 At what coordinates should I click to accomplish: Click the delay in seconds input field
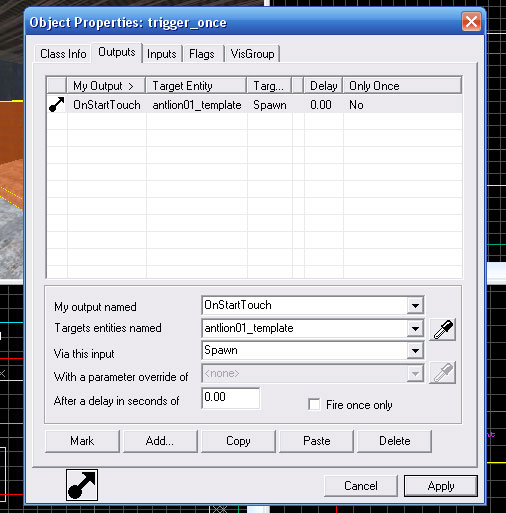[231, 398]
